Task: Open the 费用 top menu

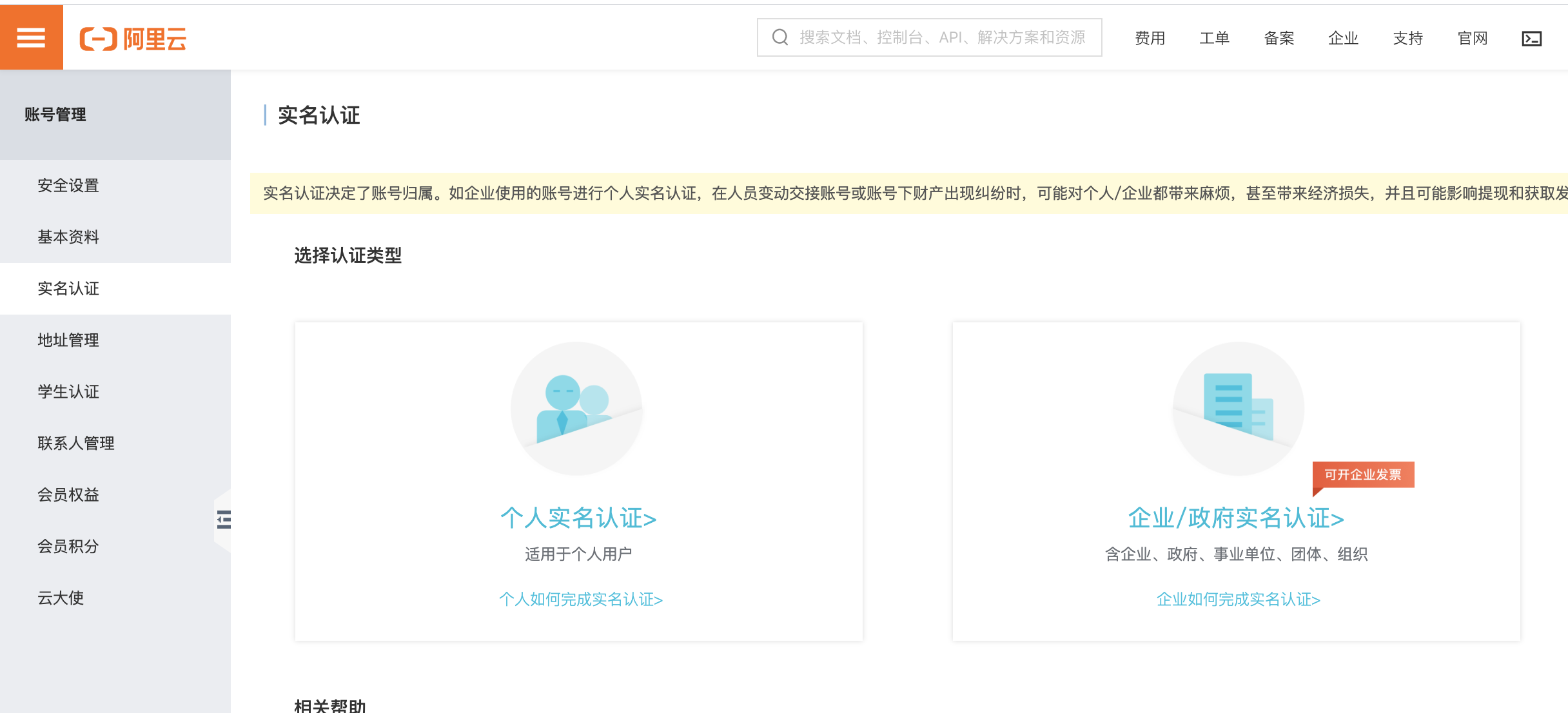Action: [1150, 39]
